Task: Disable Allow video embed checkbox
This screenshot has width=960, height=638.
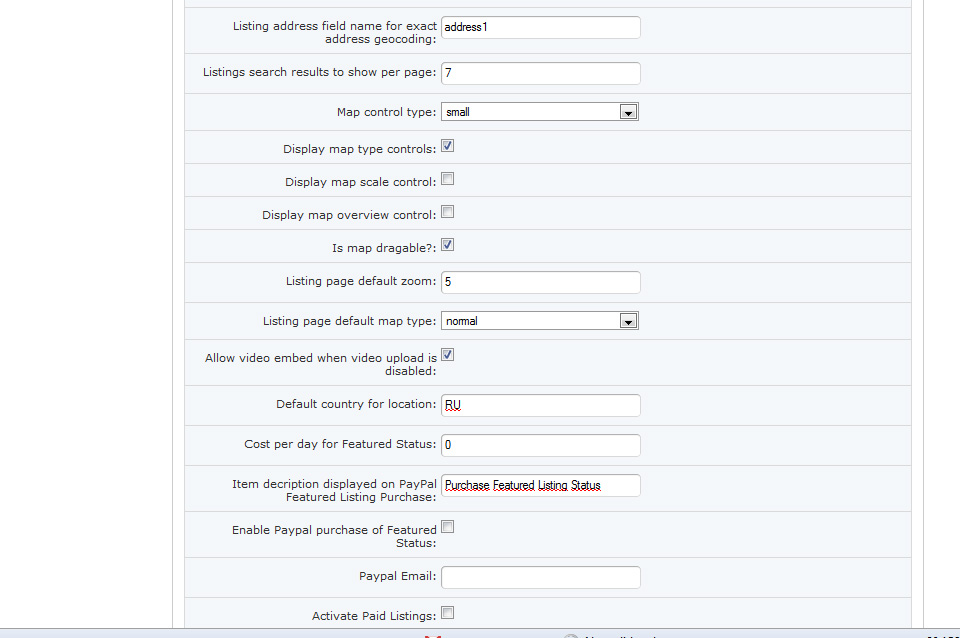Action: 448,355
